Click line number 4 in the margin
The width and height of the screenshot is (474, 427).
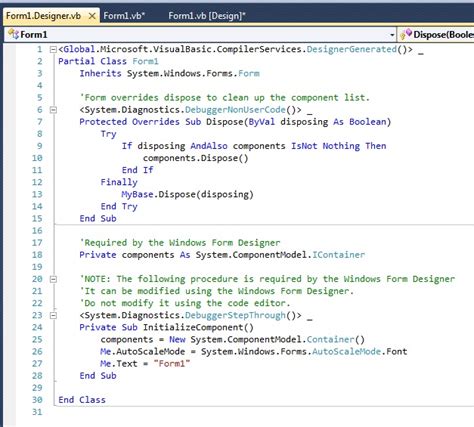[40, 85]
